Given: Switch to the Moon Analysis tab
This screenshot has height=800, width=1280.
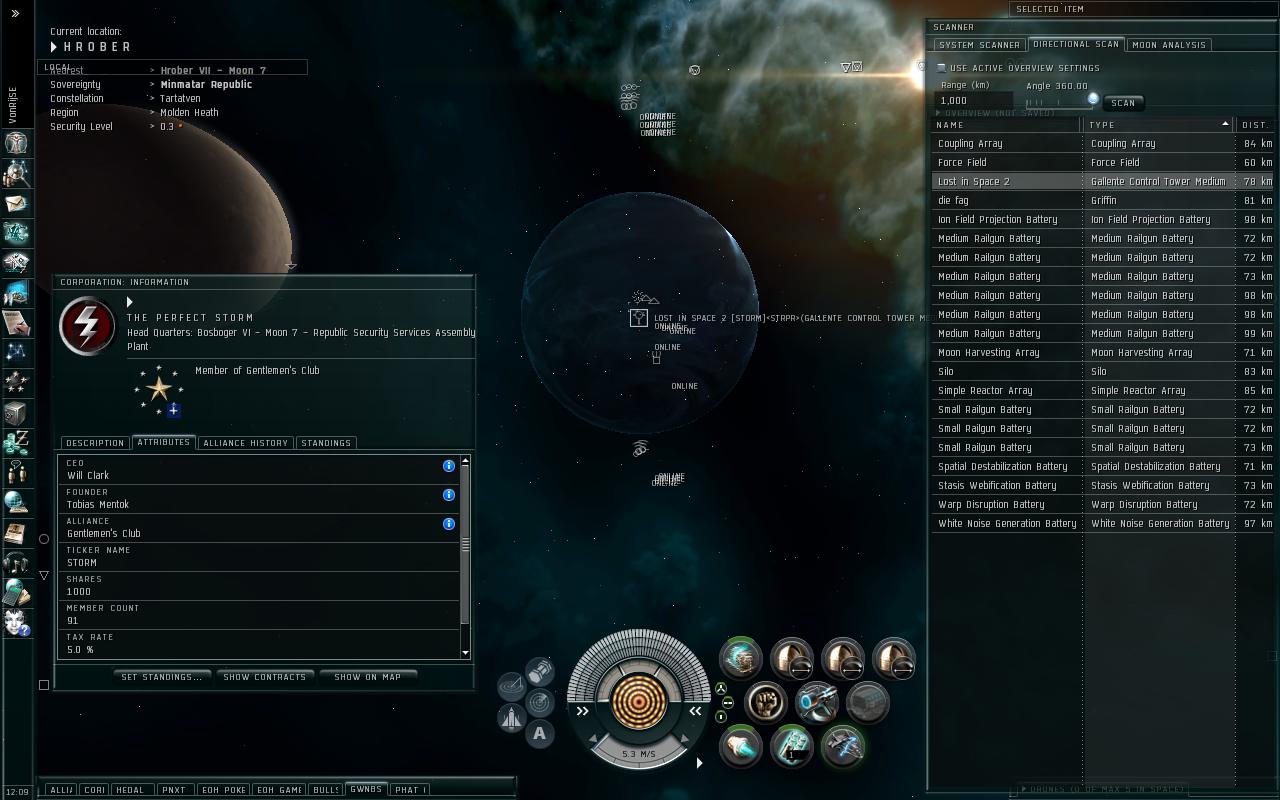Looking at the screenshot, I should pos(1169,45).
